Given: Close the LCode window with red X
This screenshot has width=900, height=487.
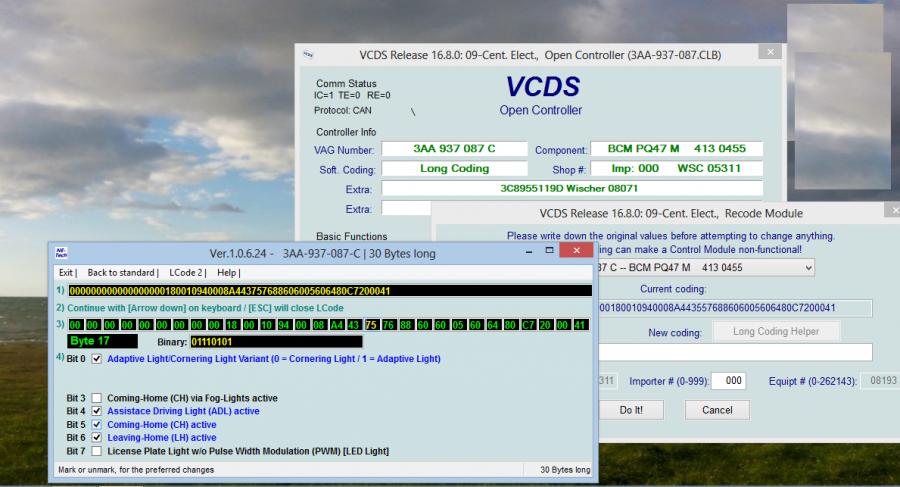Looking at the screenshot, I should pyautogui.click(x=578, y=253).
